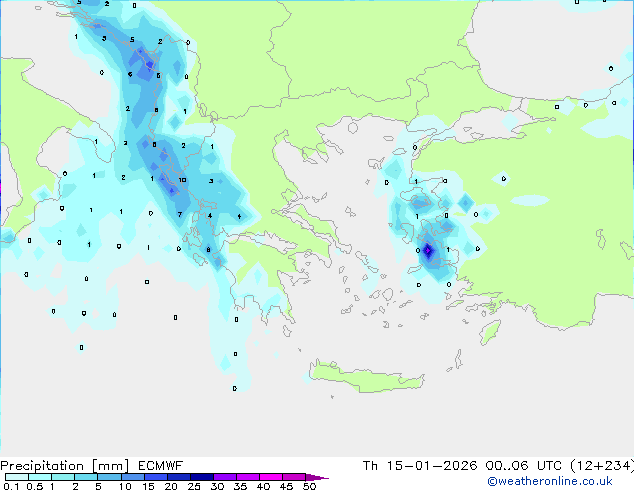The image size is (634, 490).
Task: Select the ECMWF model label
Action: [x=161, y=466]
